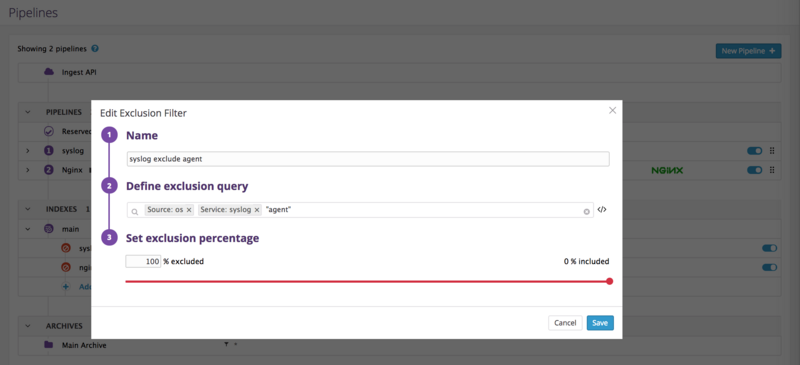Image resolution: width=800 pixels, height=365 pixels.
Task: Remove the Service: syslog query tag
Action: [257, 210]
